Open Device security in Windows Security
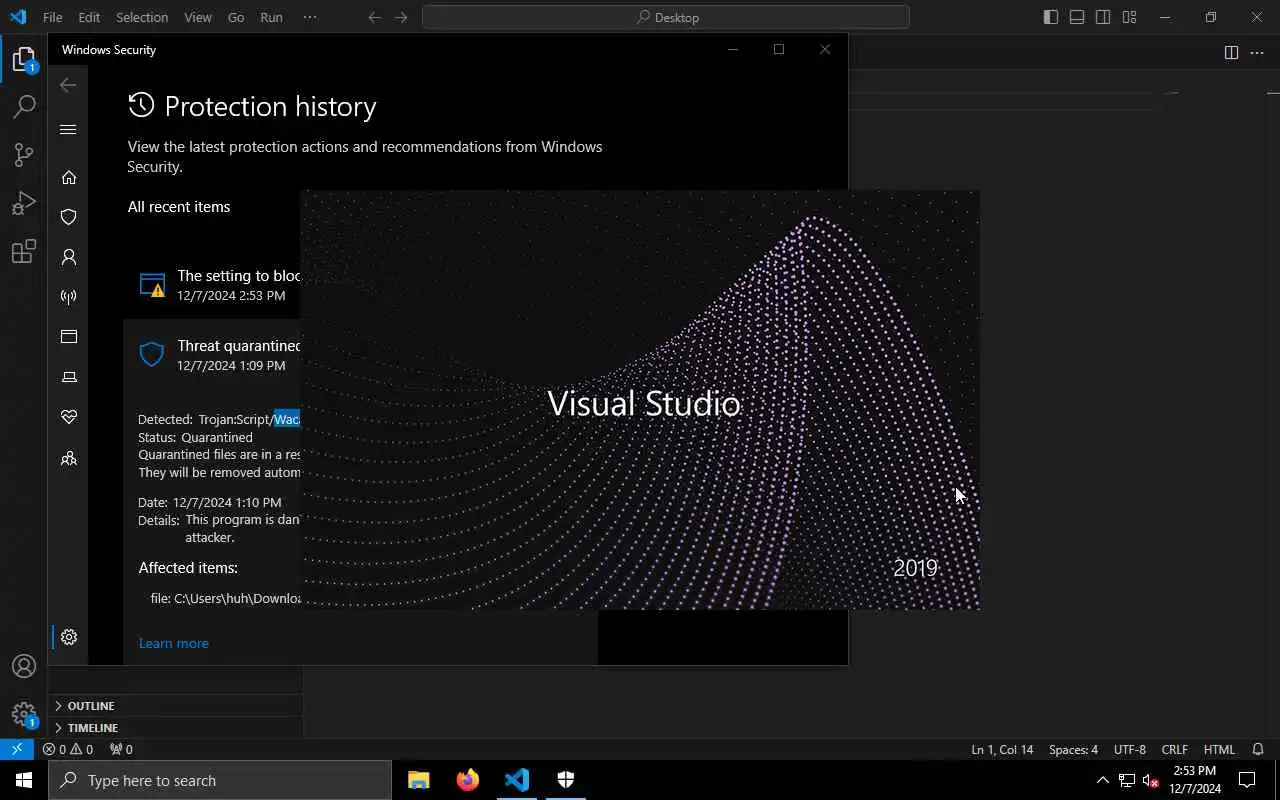The width and height of the screenshot is (1280, 800). [x=69, y=377]
